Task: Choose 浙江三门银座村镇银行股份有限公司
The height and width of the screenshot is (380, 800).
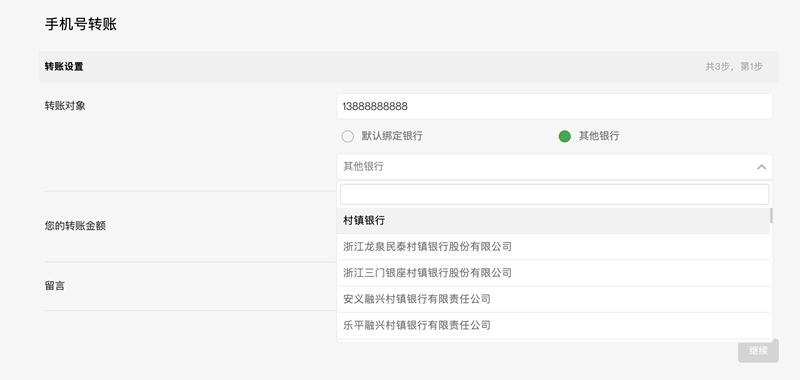Action: [x=554, y=273]
